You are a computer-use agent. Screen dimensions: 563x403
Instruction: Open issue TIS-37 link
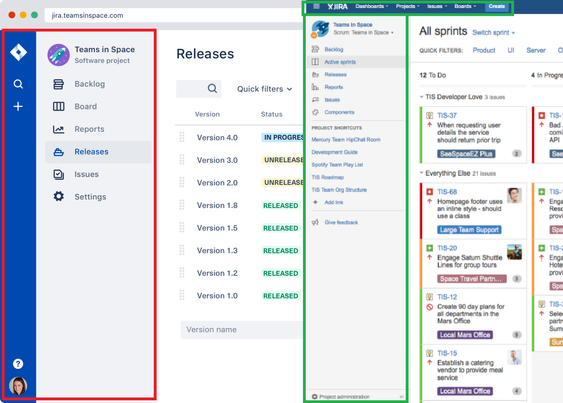click(447, 115)
